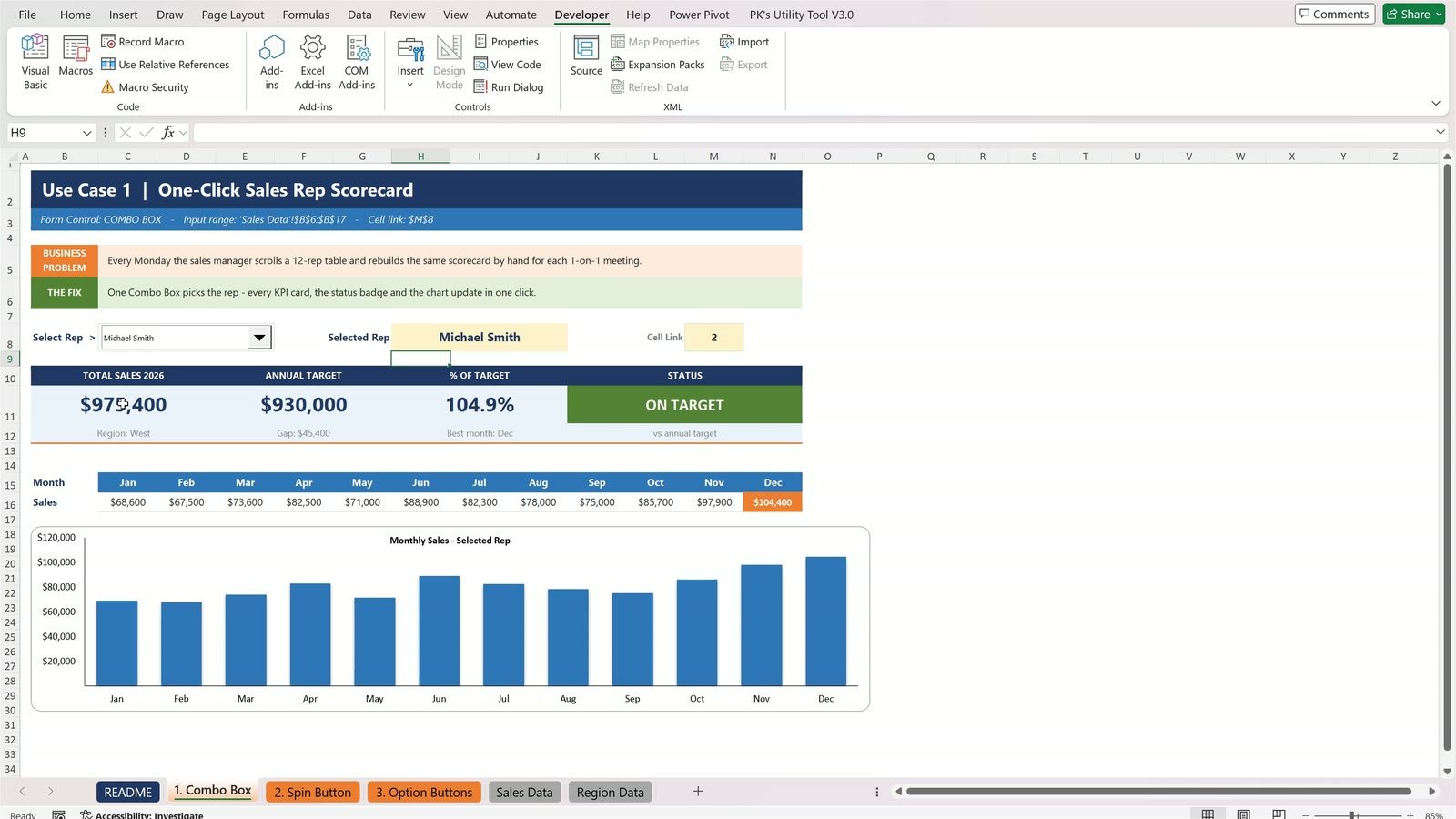Click the Dec bar in the chart

[x=825, y=621]
